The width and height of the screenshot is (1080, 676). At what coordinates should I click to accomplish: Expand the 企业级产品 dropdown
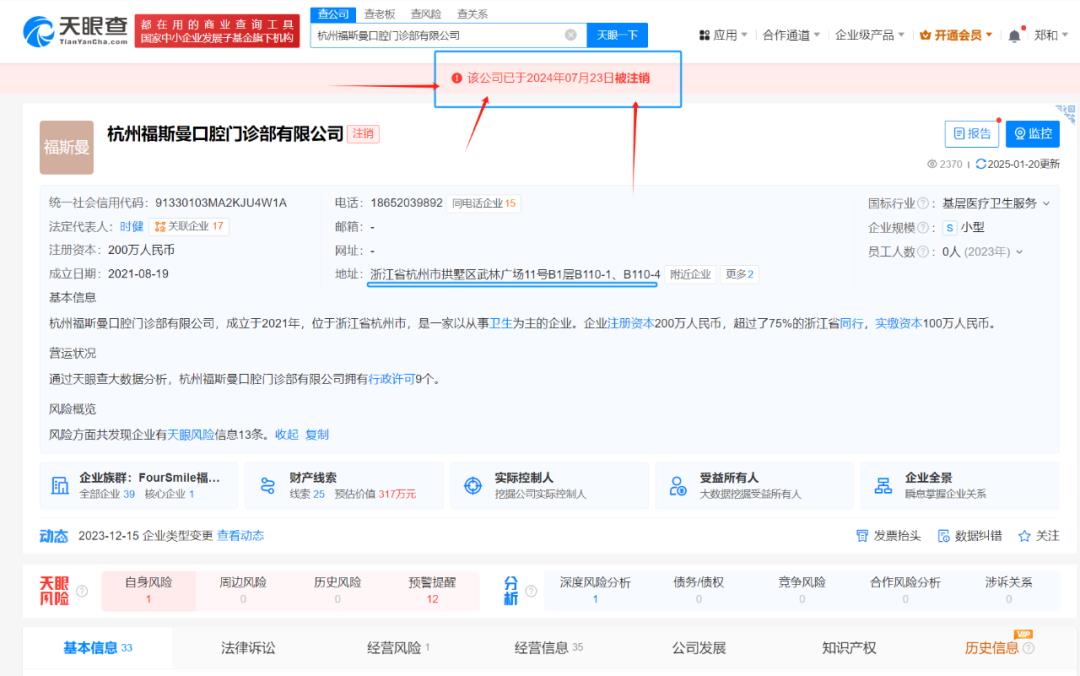click(x=901, y=35)
